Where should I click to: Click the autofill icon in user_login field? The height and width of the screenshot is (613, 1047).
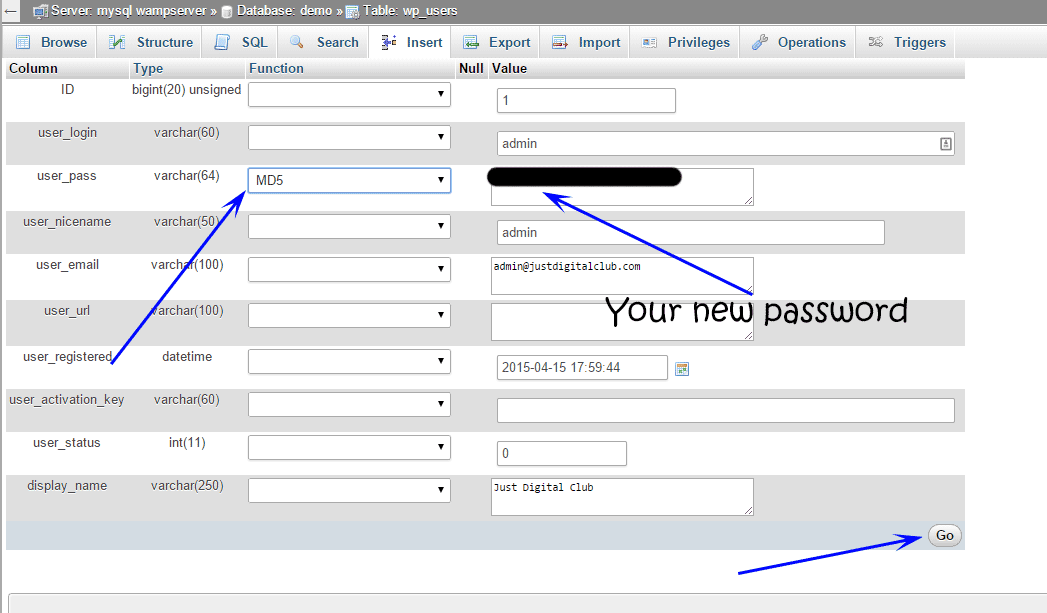tap(946, 144)
